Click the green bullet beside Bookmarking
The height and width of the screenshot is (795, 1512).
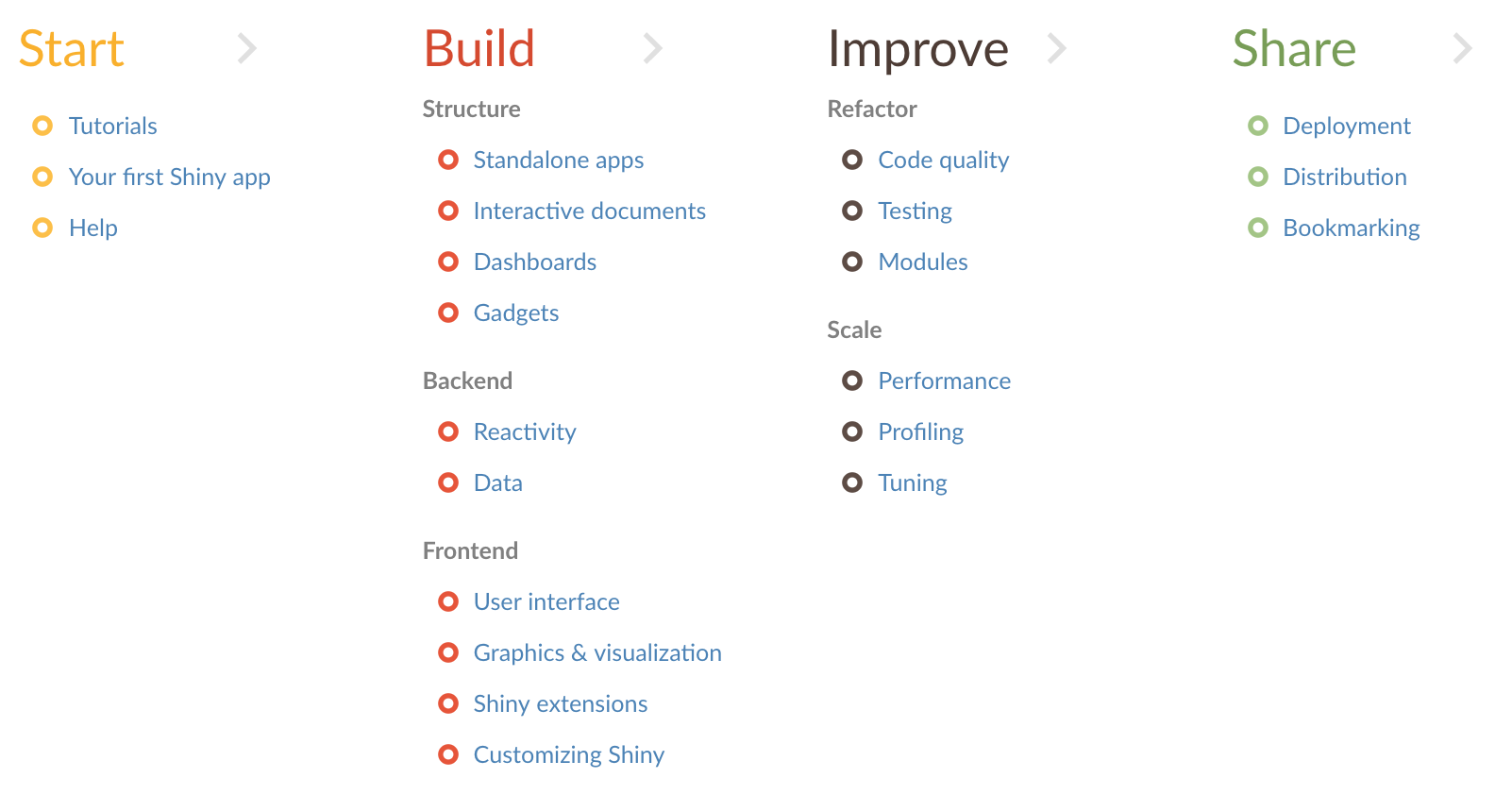pyautogui.click(x=1258, y=228)
